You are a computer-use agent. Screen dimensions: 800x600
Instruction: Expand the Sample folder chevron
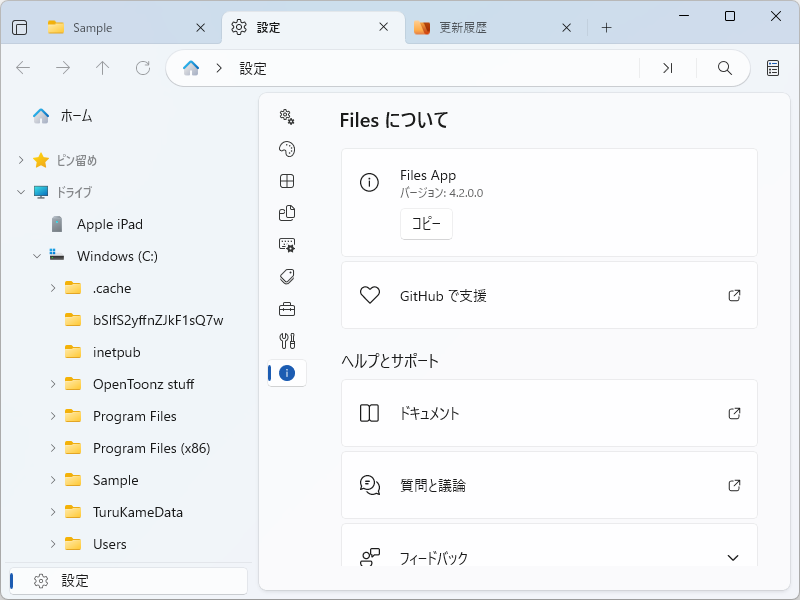click(53, 480)
